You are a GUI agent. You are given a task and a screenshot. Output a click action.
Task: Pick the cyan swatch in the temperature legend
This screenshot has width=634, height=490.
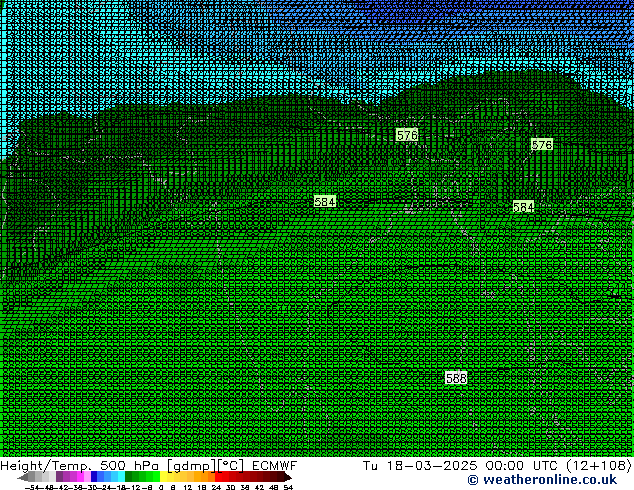coord(121,477)
